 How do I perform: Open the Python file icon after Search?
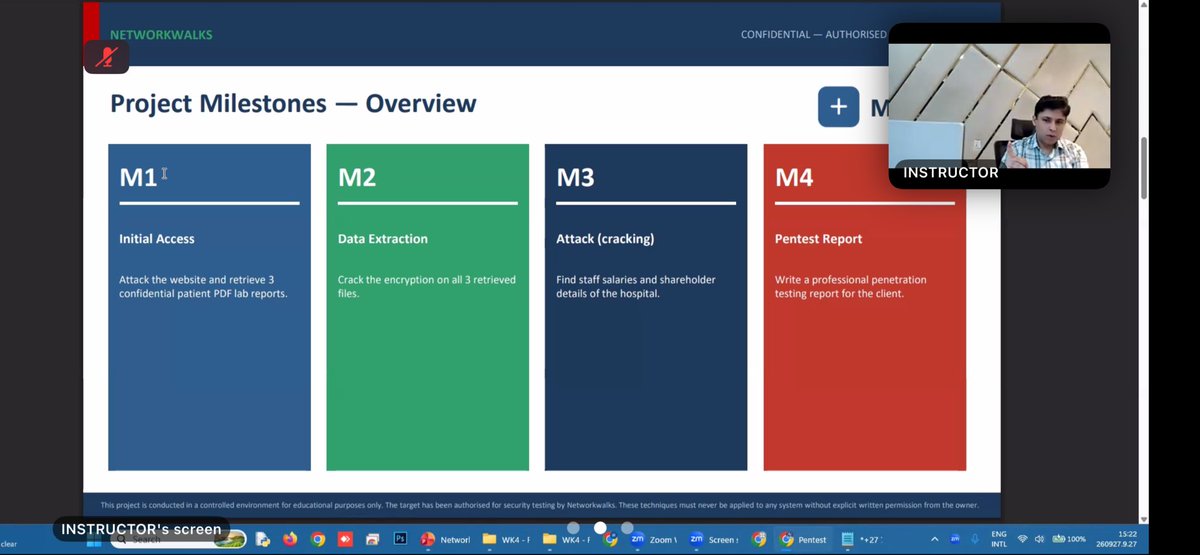[x=263, y=539]
